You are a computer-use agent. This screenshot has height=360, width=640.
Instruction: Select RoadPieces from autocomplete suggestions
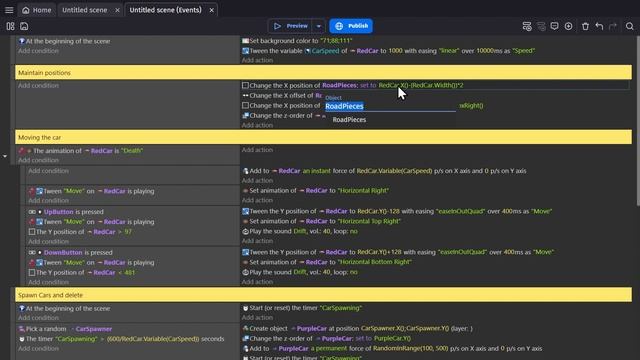pos(349,120)
